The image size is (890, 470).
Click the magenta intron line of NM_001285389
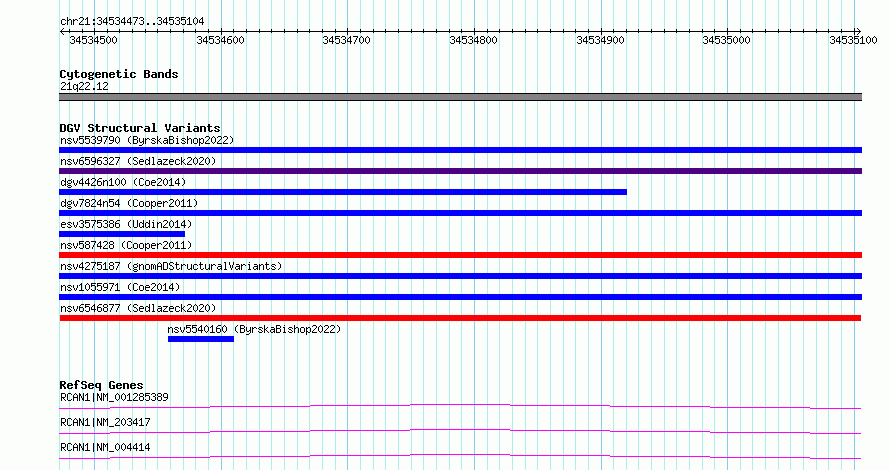point(460,406)
